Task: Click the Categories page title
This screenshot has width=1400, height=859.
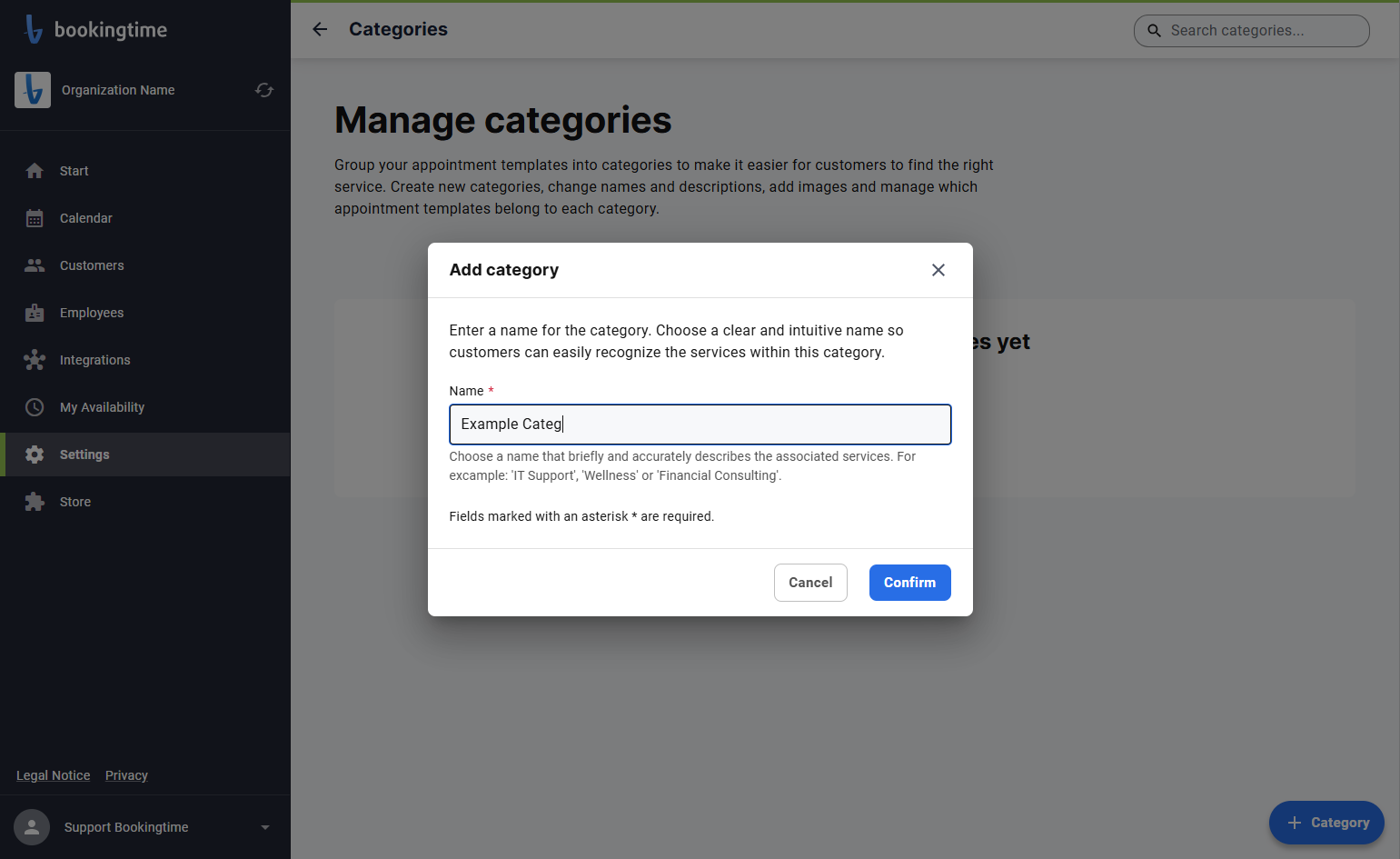Action: (x=398, y=29)
